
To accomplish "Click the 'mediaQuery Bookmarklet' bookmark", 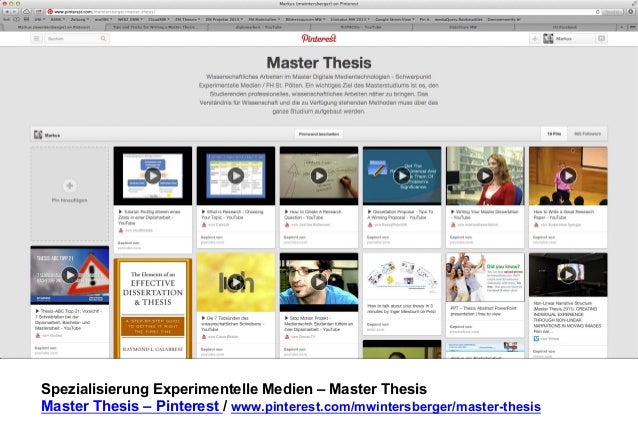I will point(458,20).
